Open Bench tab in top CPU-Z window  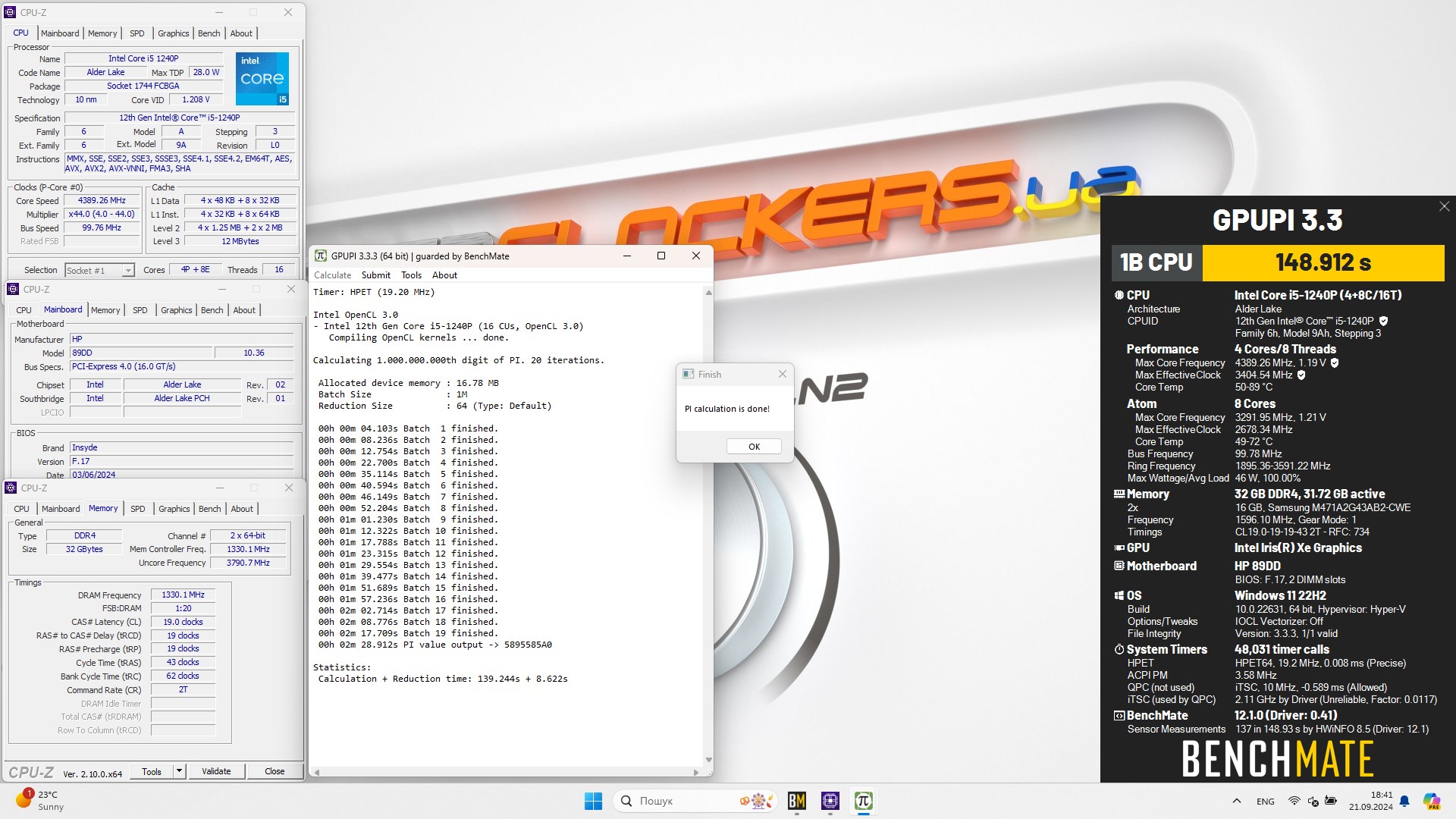pyautogui.click(x=209, y=33)
